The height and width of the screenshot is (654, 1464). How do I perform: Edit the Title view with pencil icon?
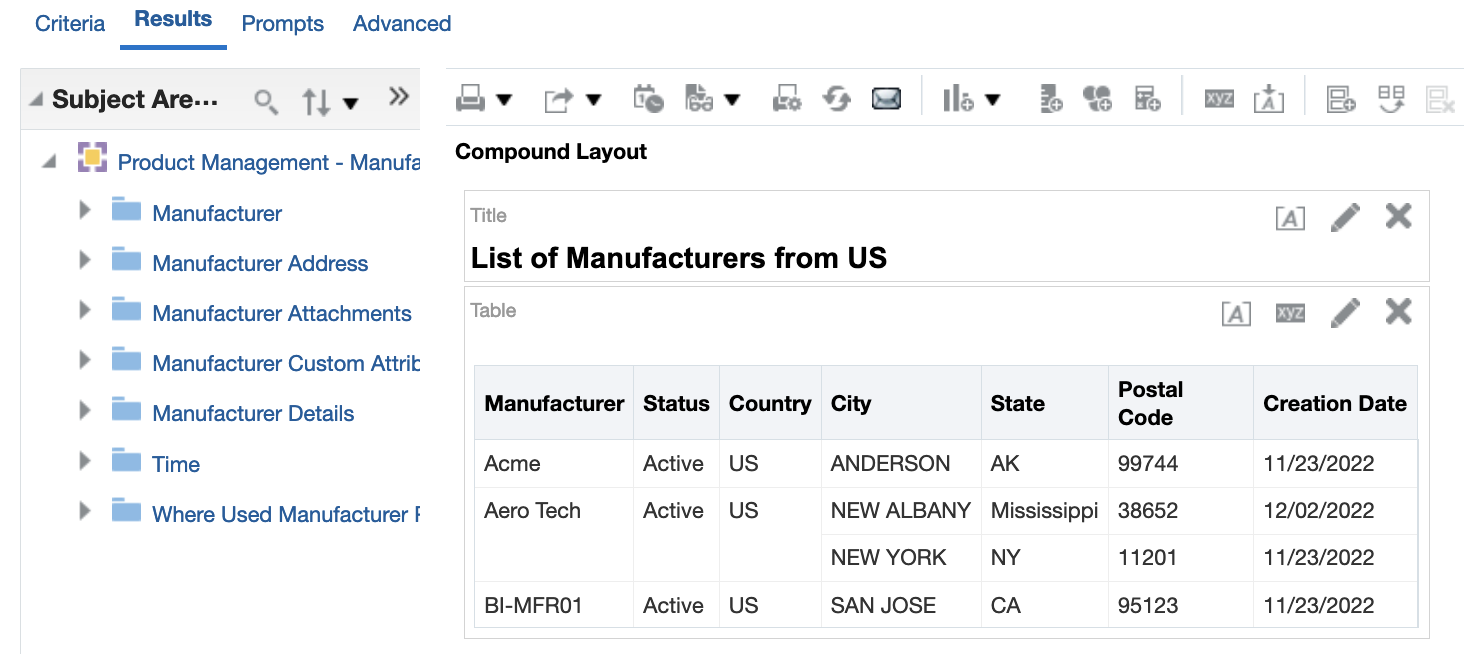[1345, 216]
